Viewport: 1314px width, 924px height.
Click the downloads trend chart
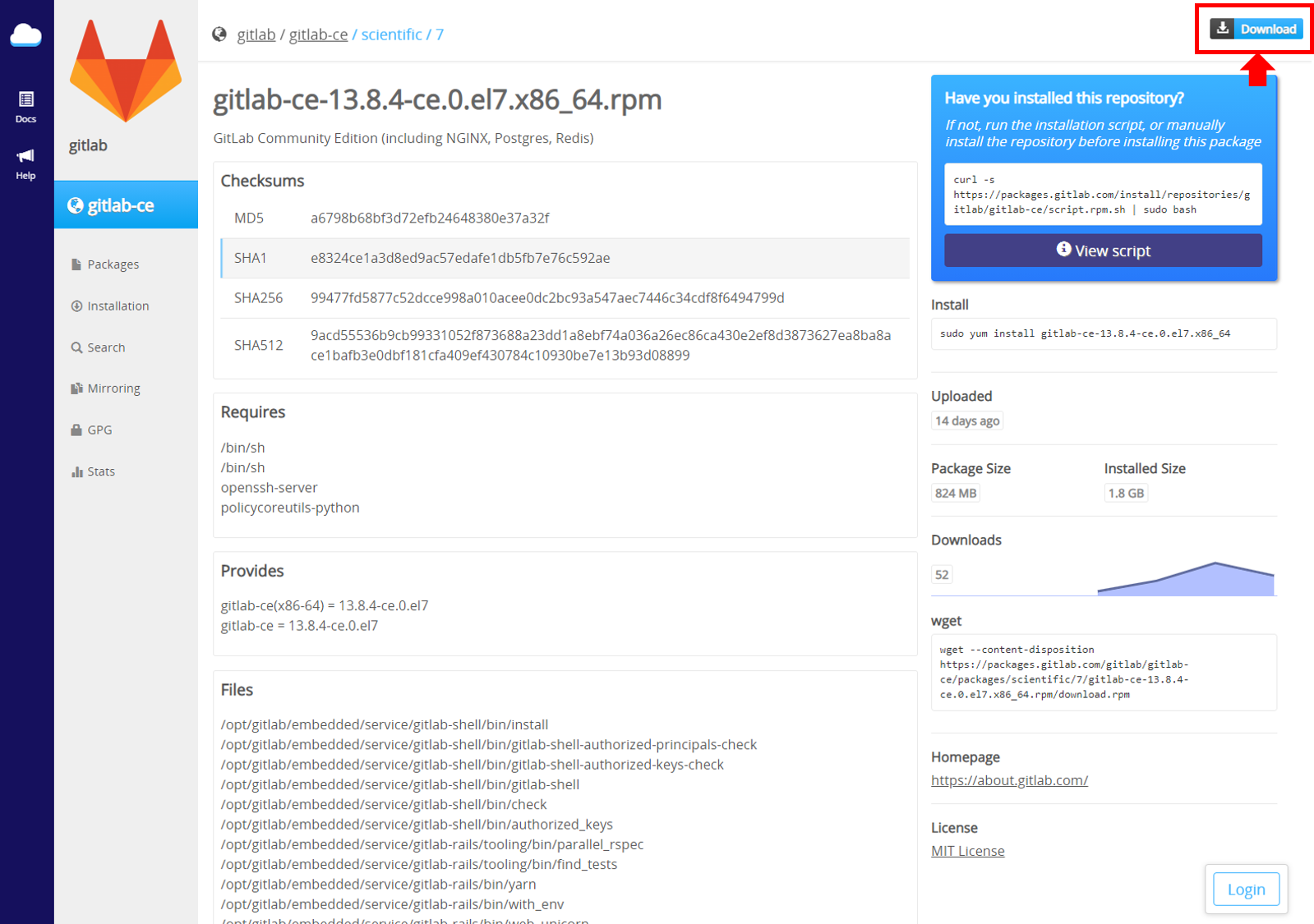tap(1186, 578)
